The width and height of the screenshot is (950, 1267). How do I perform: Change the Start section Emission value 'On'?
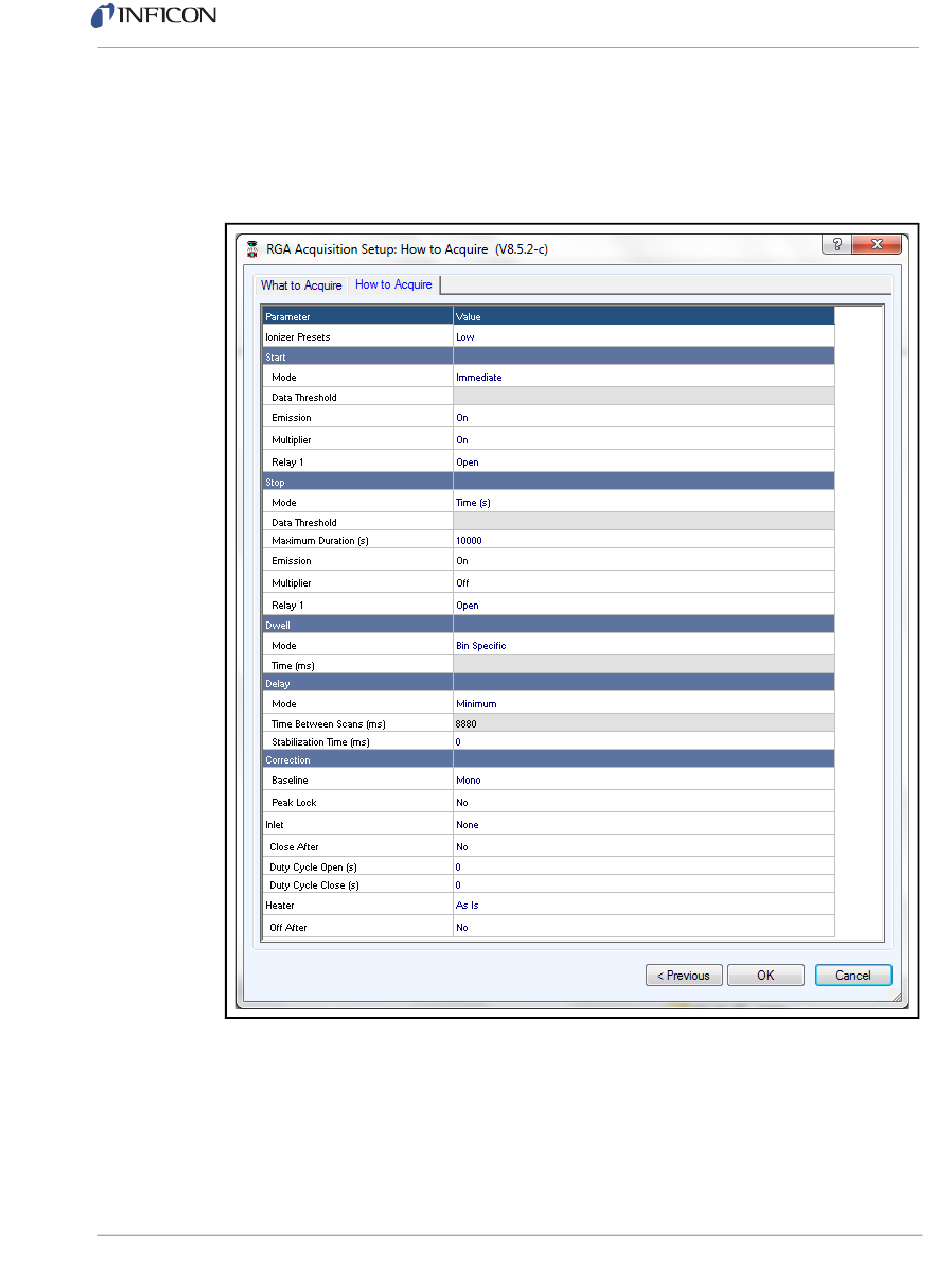coord(644,417)
